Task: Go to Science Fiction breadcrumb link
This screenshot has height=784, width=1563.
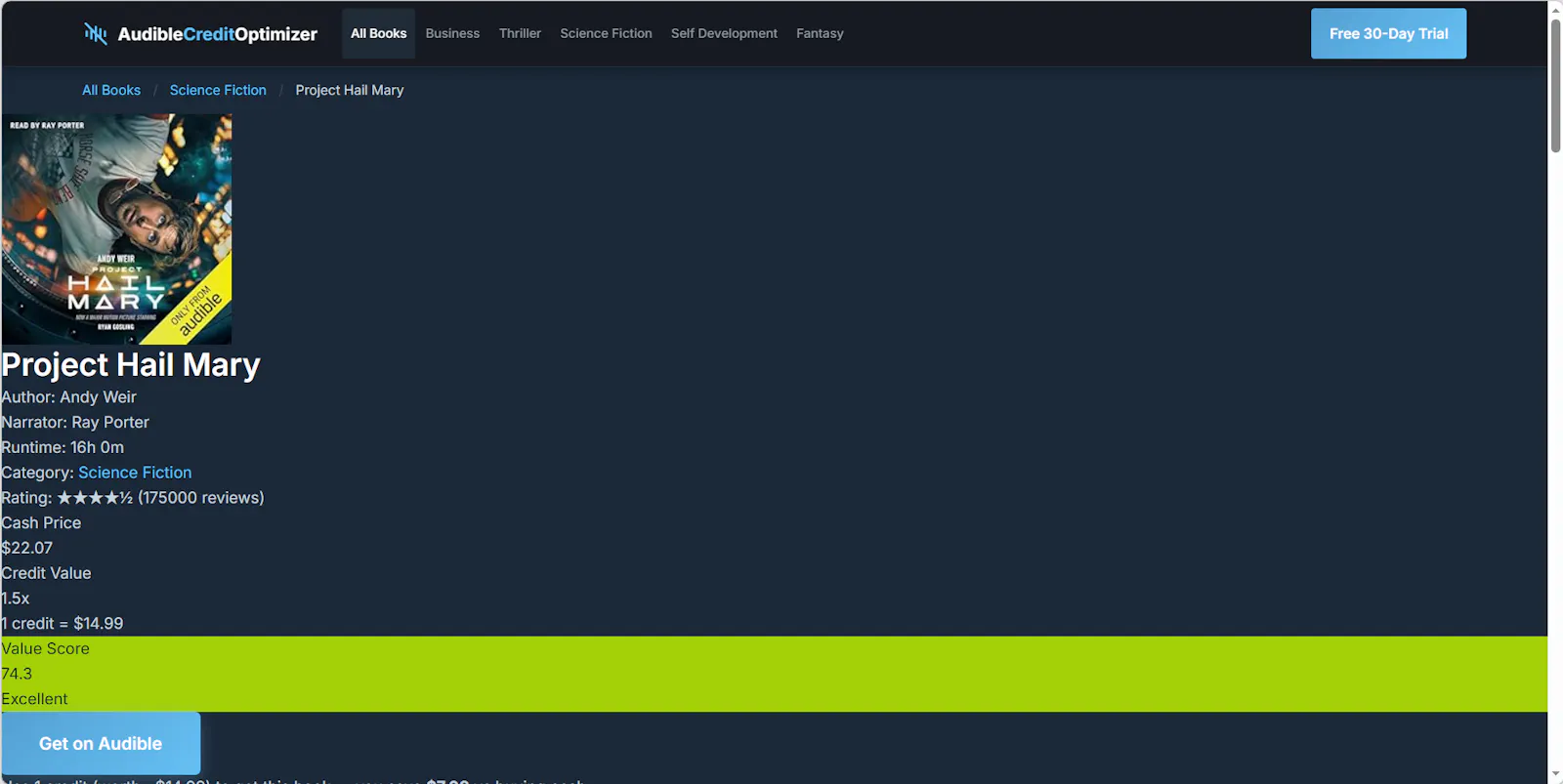Action: click(x=218, y=90)
